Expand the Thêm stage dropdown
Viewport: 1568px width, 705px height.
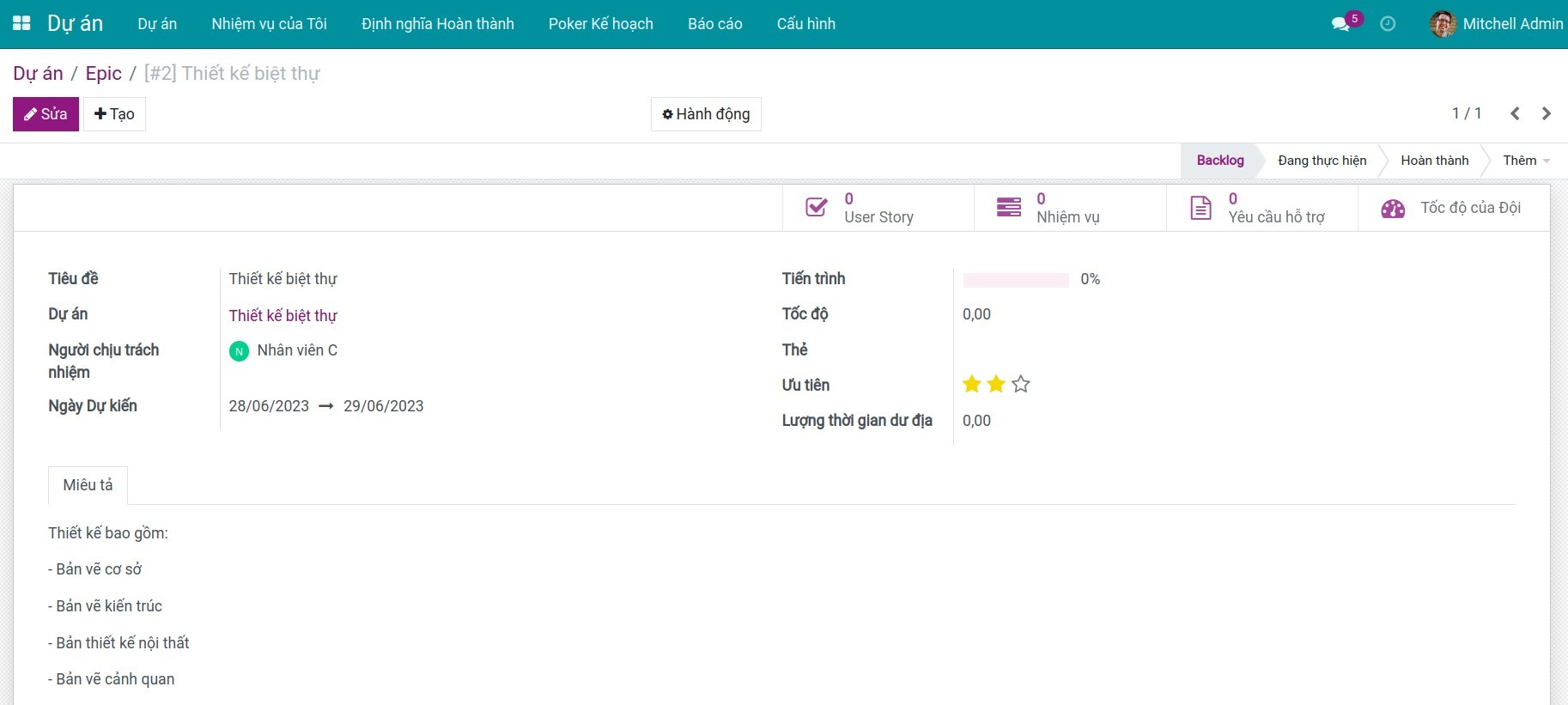(x=1526, y=161)
